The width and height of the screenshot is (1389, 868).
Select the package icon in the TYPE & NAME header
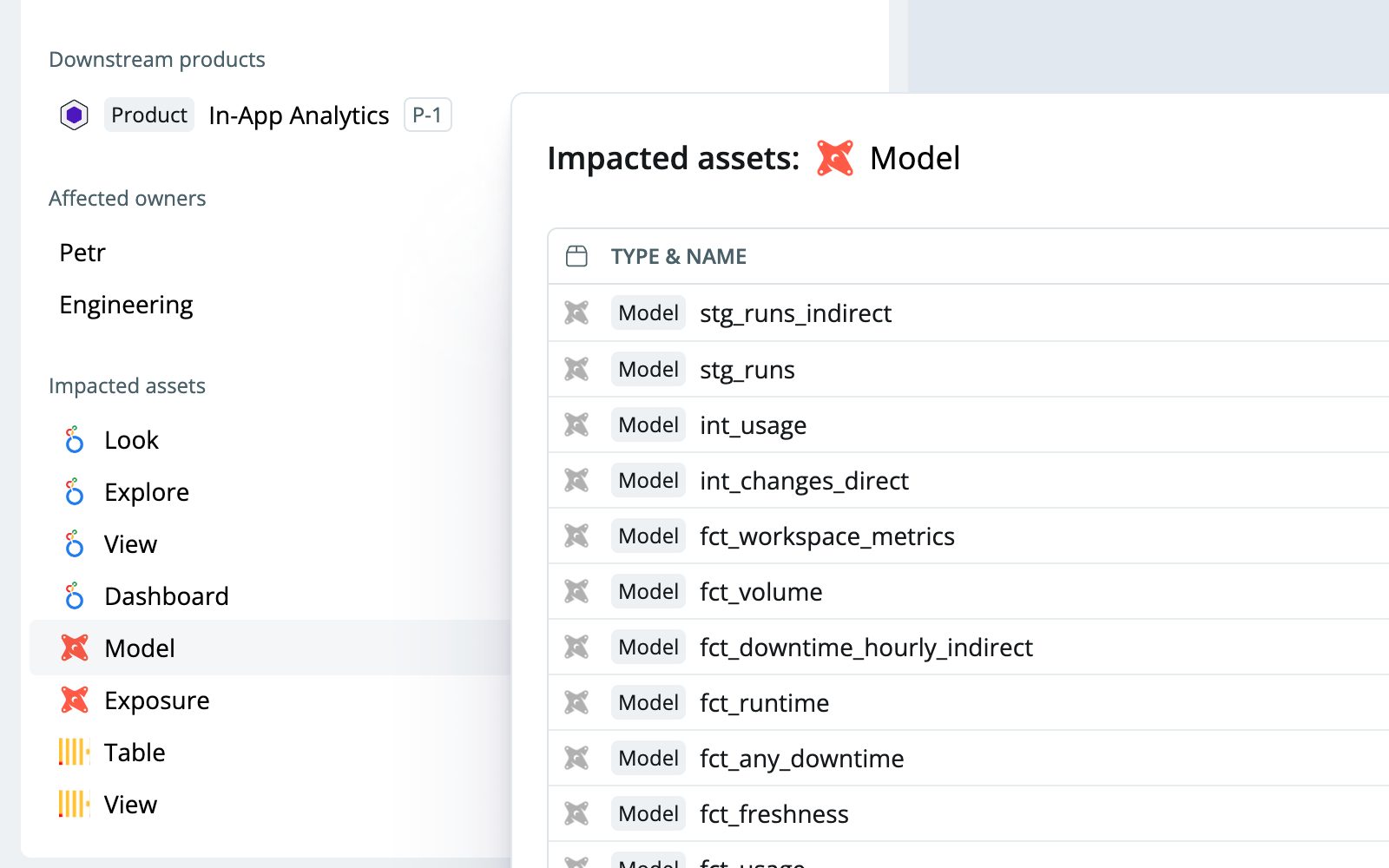(x=576, y=255)
